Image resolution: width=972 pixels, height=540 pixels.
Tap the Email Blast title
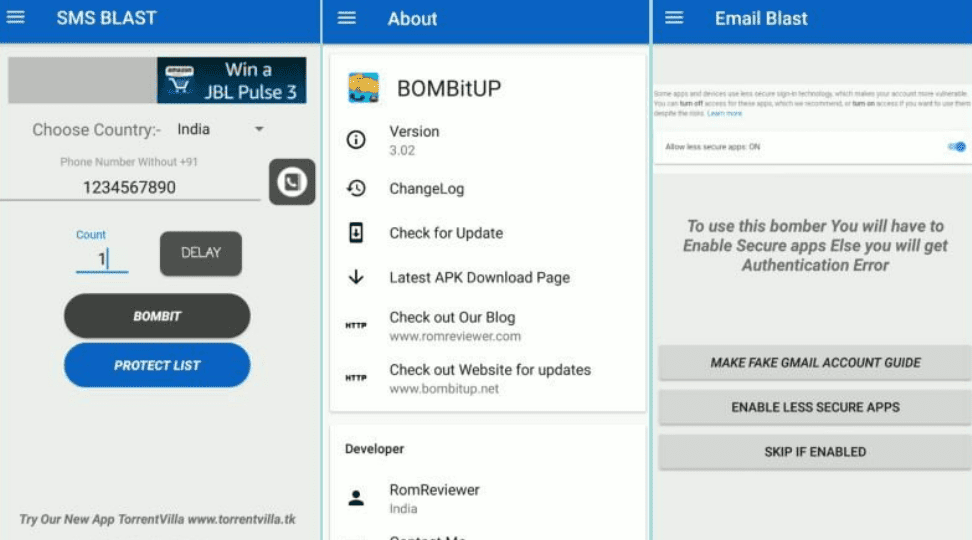(x=761, y=19)
